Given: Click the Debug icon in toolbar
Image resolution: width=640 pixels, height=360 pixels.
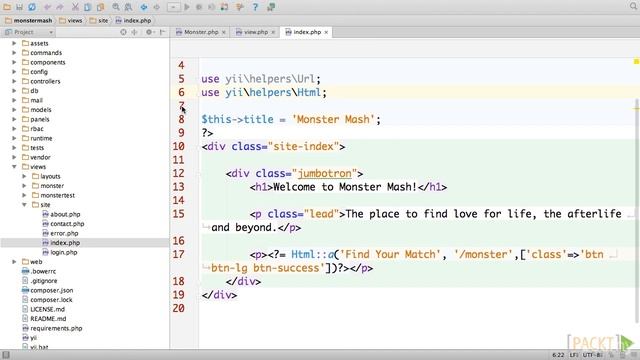Looking at the screenshot, I should 199,7.
